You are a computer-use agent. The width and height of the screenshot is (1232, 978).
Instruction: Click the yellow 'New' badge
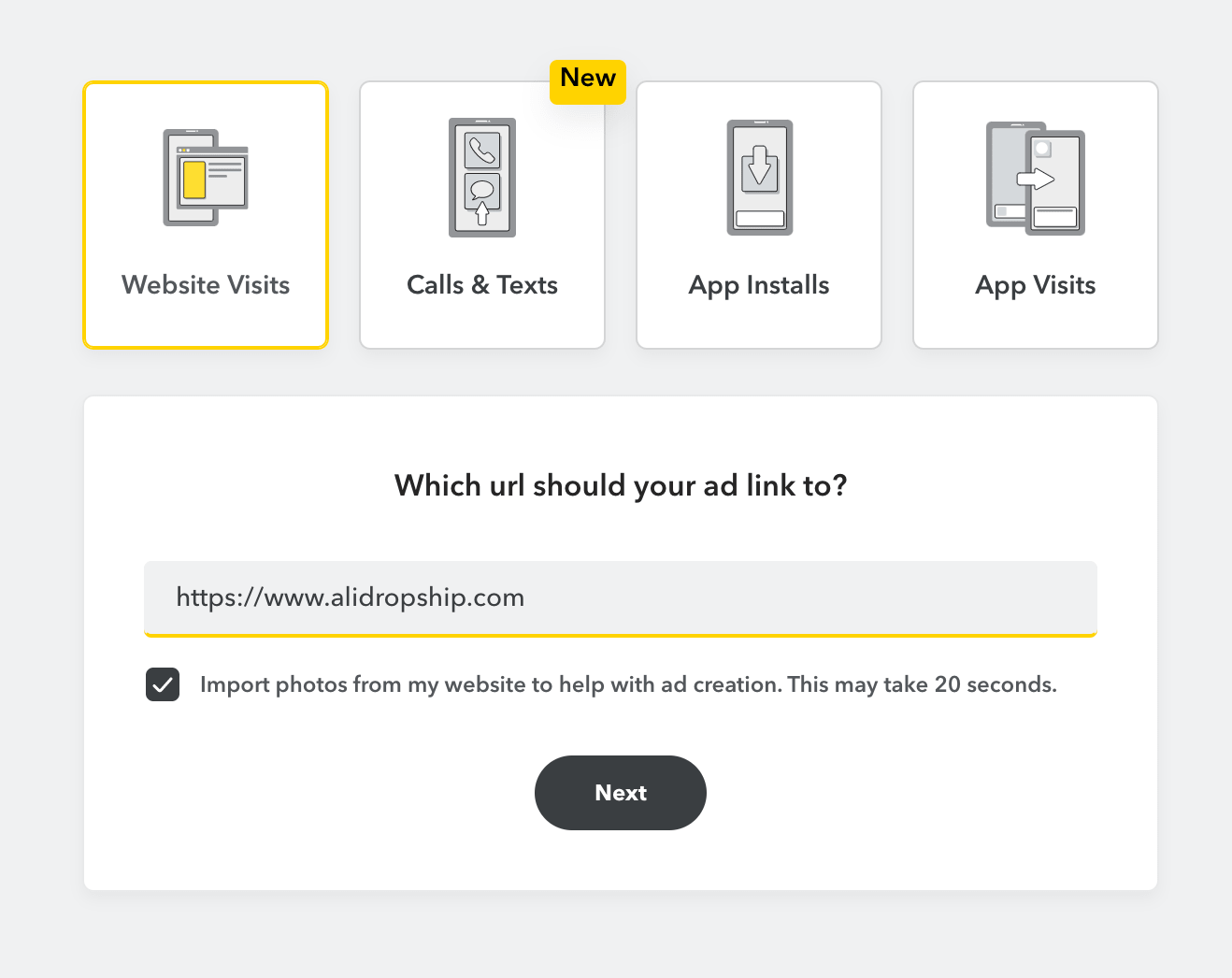(x=588, y=79)
